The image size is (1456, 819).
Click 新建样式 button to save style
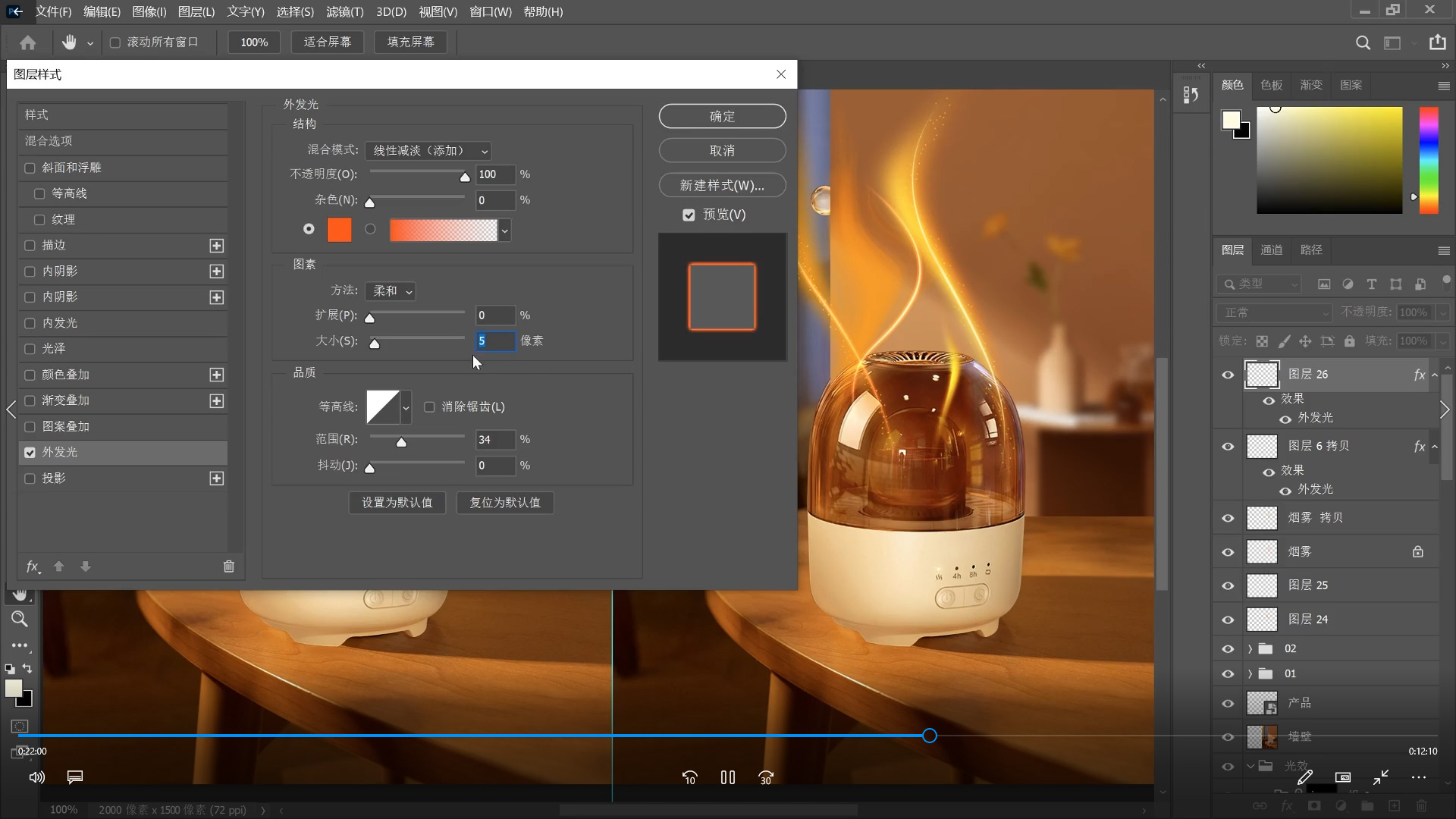pos(721,185)
